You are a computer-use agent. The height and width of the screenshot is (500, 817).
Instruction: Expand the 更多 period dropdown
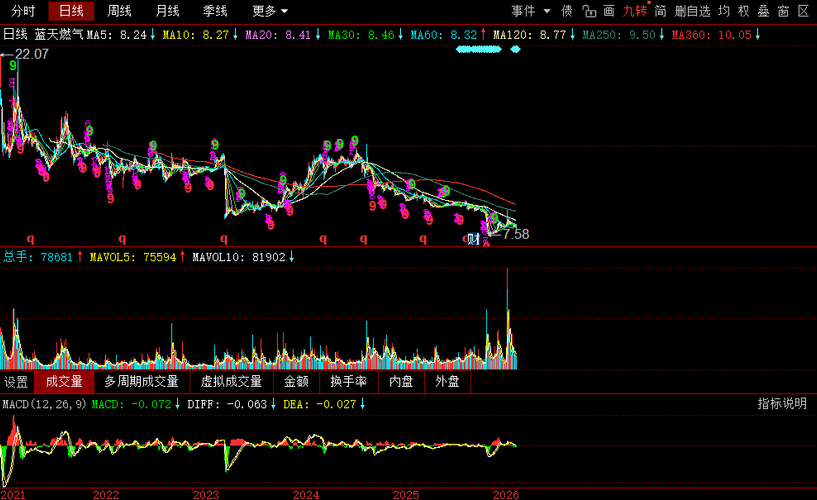[x=270, y=11]
